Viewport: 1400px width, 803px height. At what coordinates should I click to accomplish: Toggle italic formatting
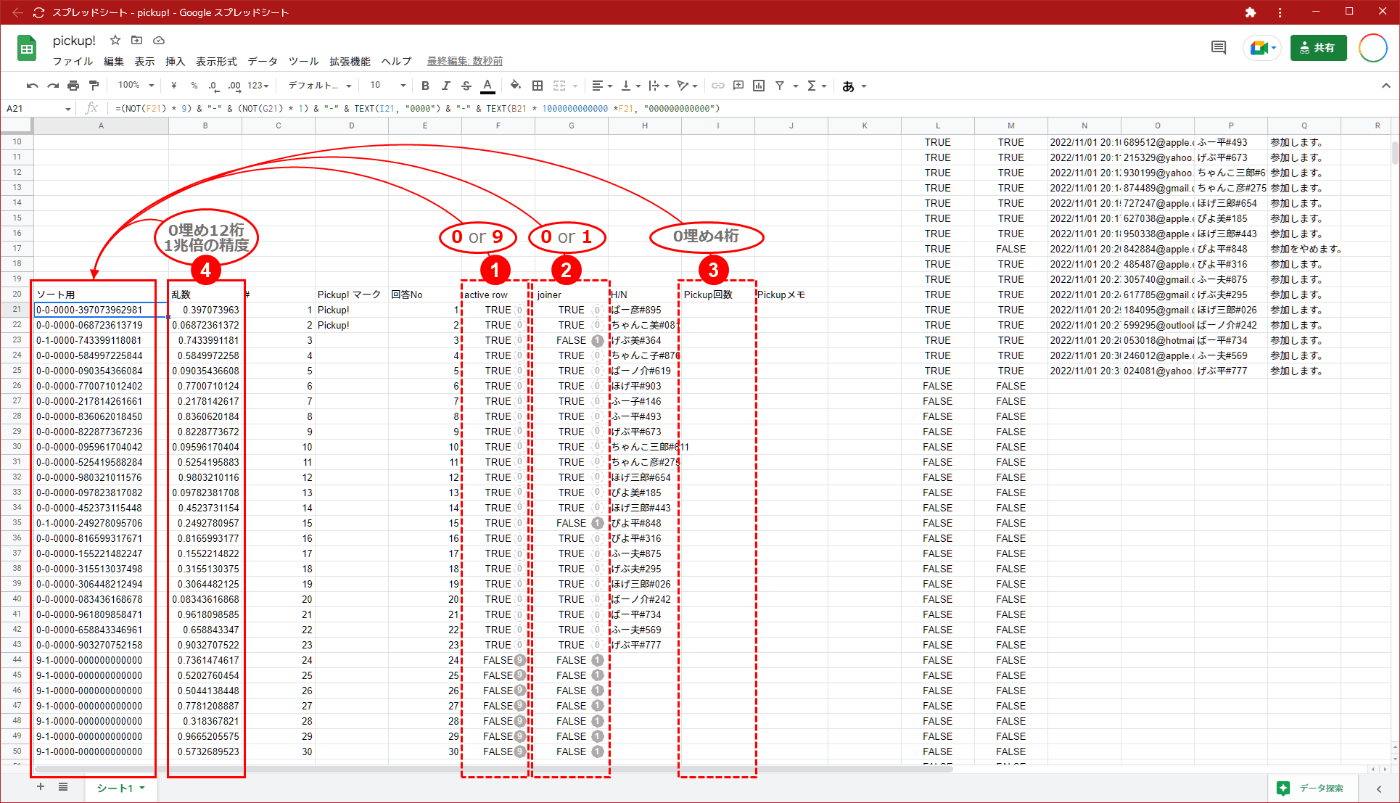pos(445,86)
